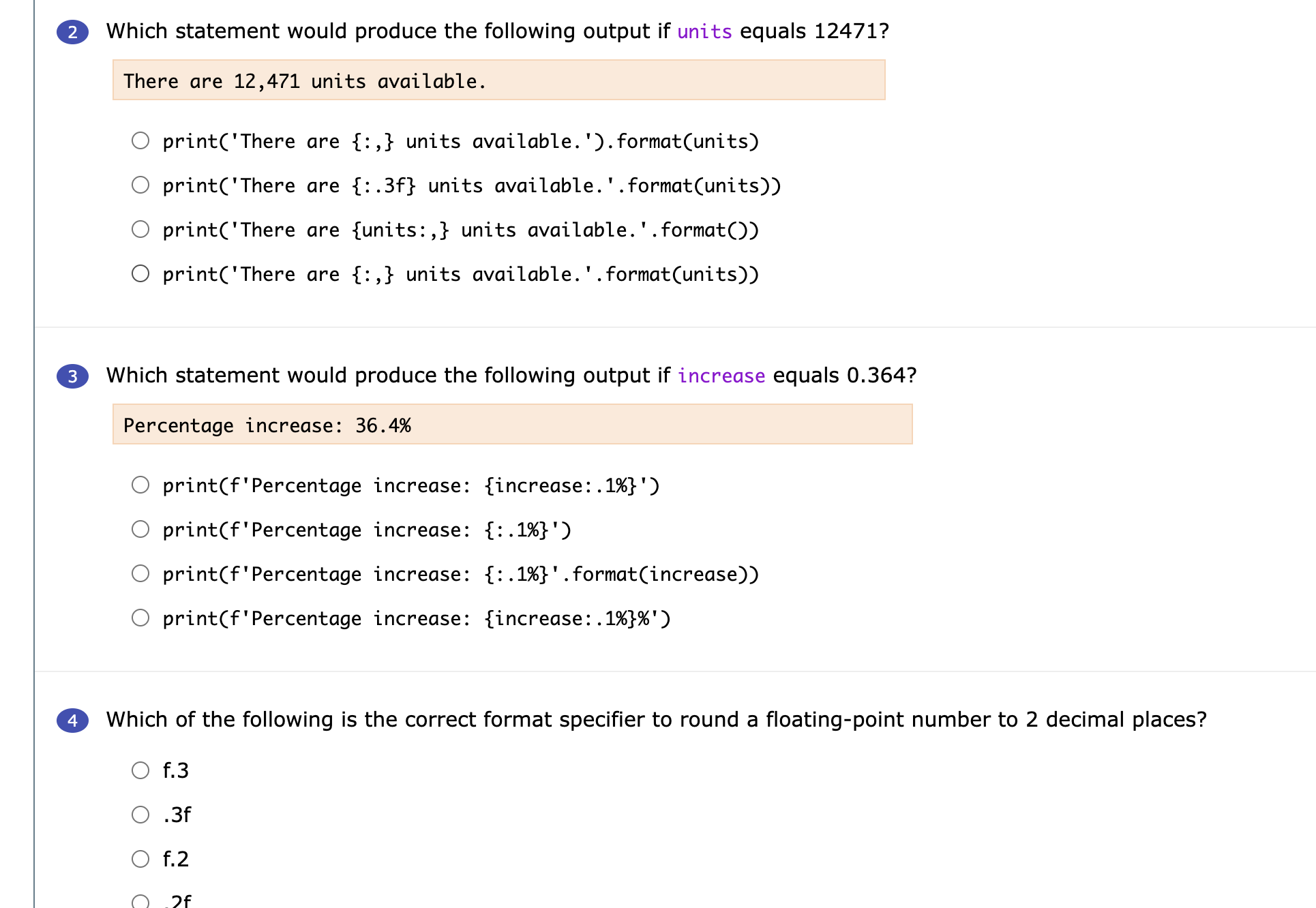Viewport: 1316px width, 908px height.
Task: Pick the f.2 answer choice
Action: point(140,859)
